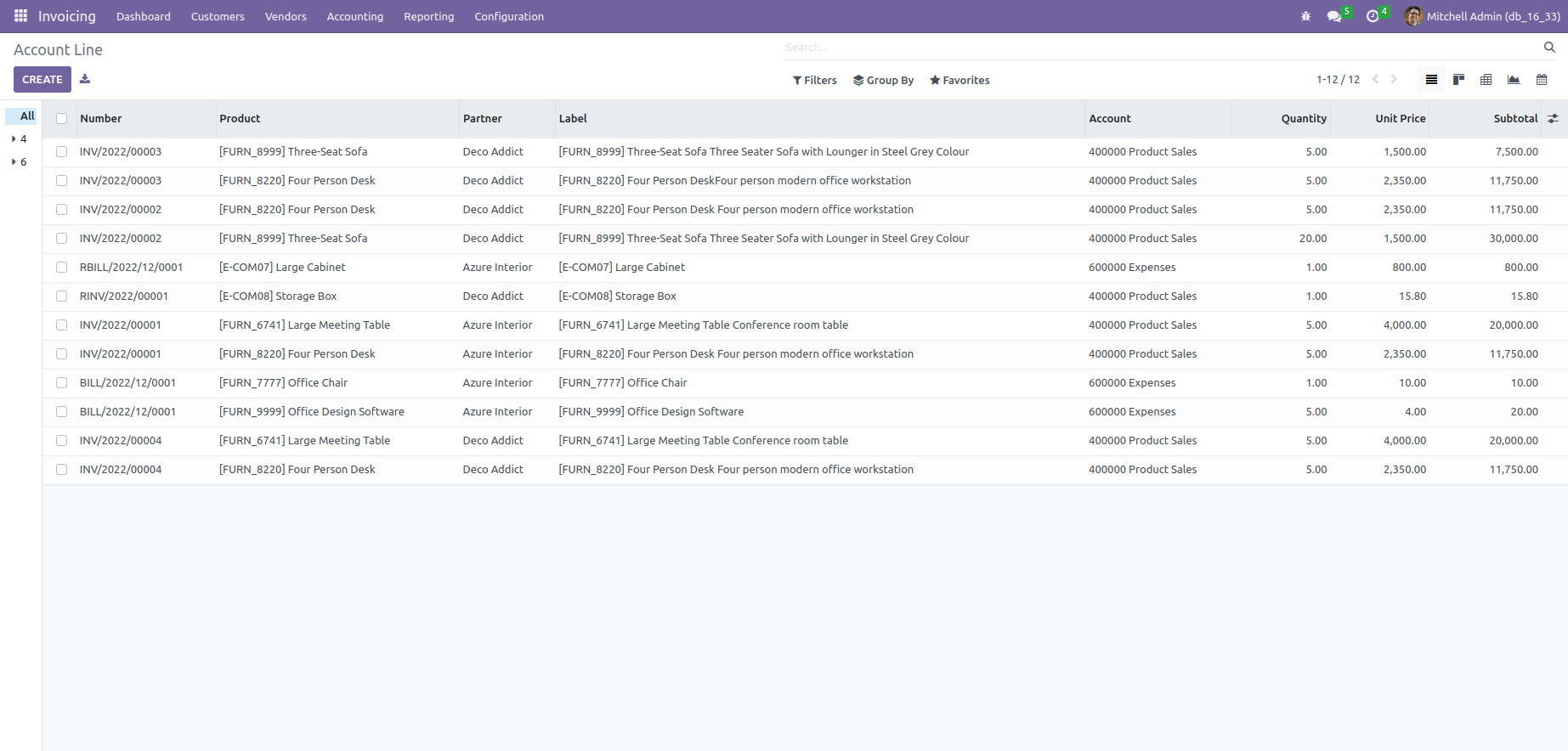Open the Configuration menu
Screen dimensions: 1568x751
pyautogui.click(x=509, y=16)
